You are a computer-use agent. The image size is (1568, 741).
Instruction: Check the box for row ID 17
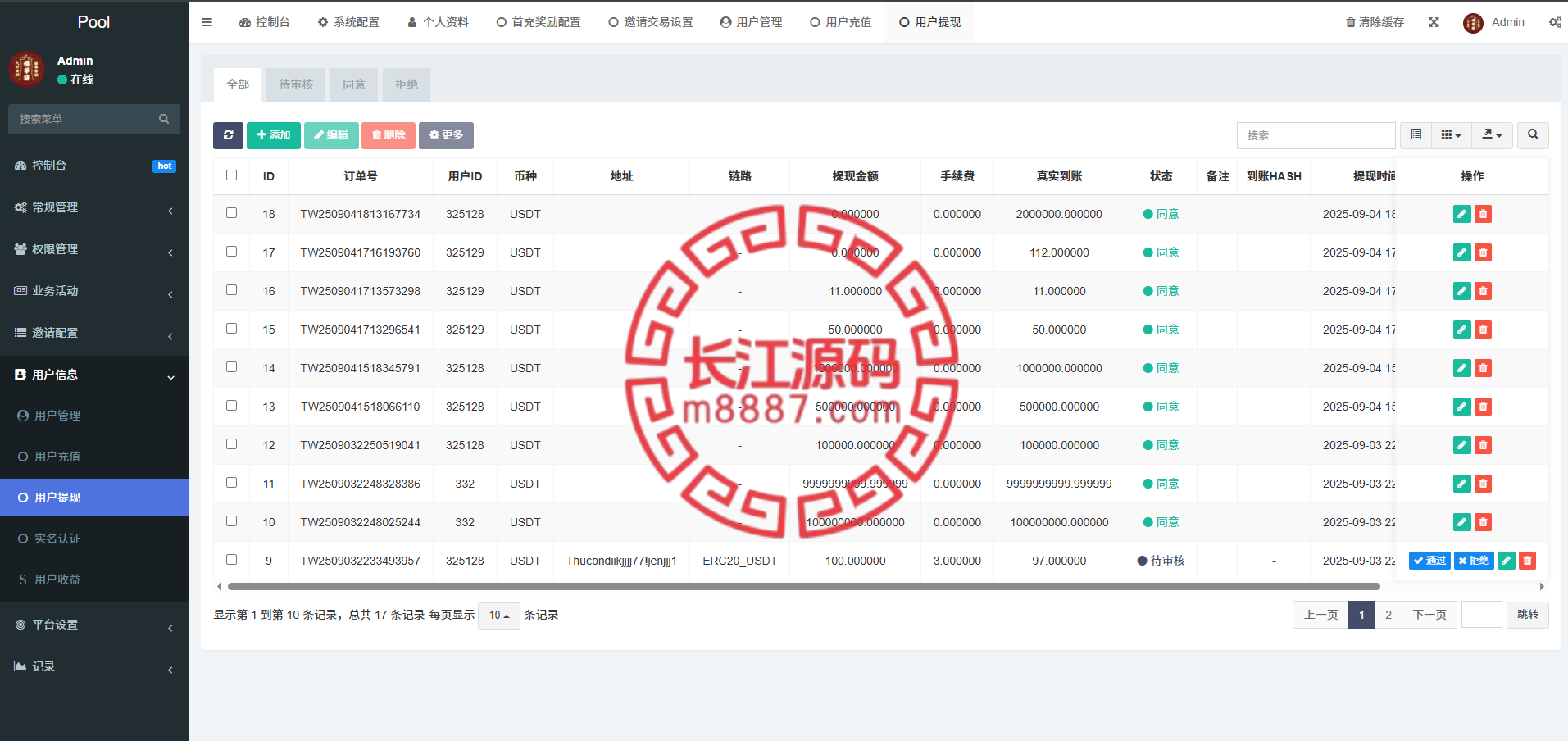tap(232, 252)
